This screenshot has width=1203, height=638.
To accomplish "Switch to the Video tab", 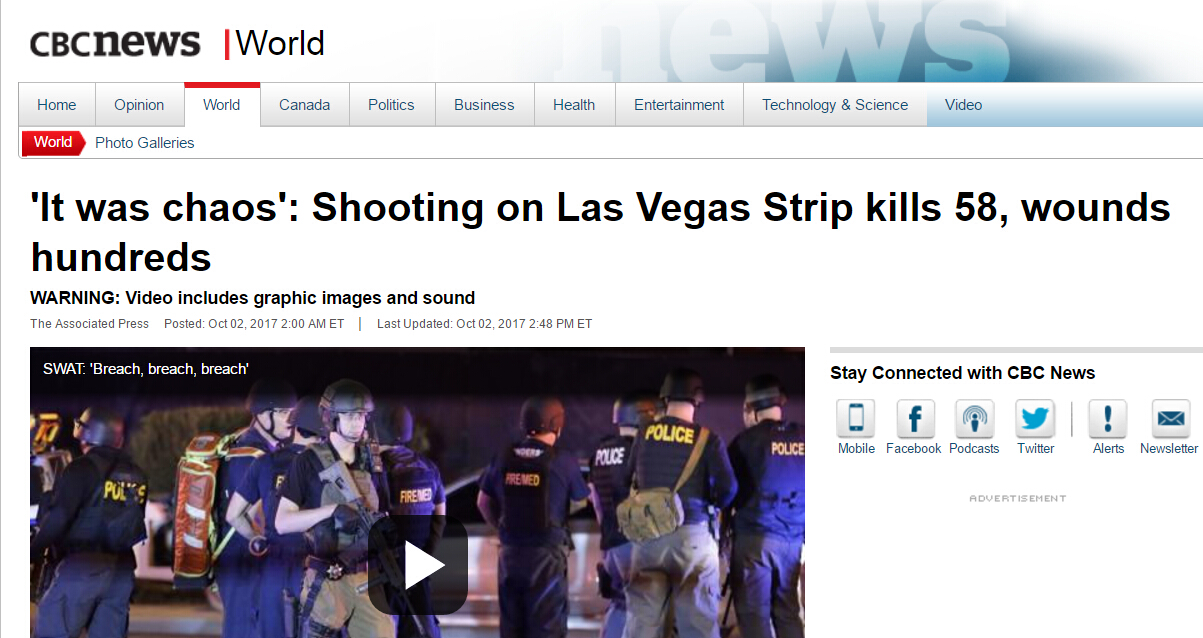I will pyautogui.click(x=963, y=105).
